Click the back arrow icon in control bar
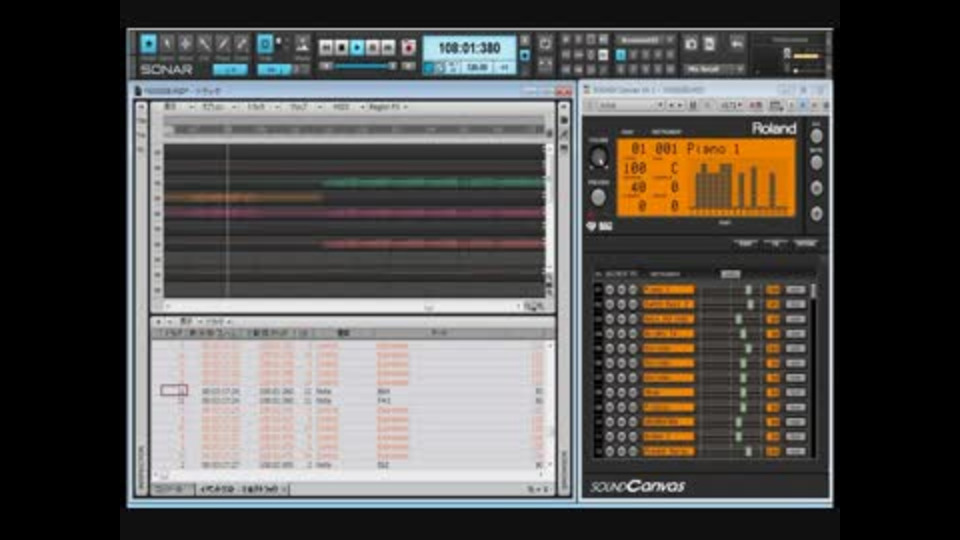Image resolution: width=960 pixels, height=540 pixels. coord(737,43)
